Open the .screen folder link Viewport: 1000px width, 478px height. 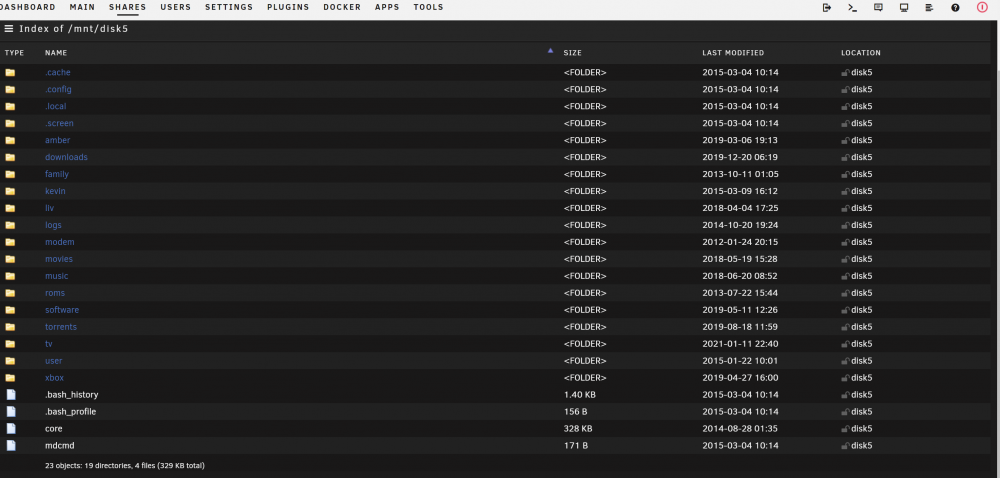[59, 123]
